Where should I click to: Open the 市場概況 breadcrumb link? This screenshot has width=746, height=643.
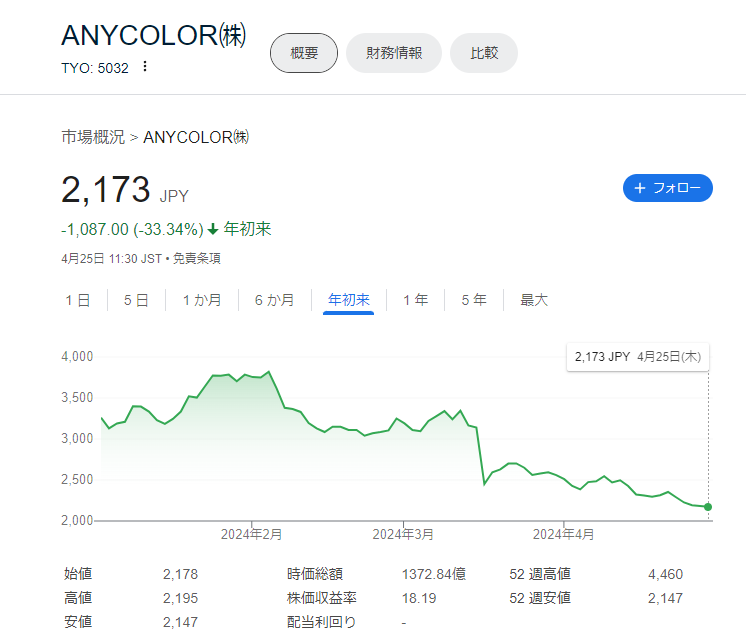pyautogui.click(x=93, y=137)
